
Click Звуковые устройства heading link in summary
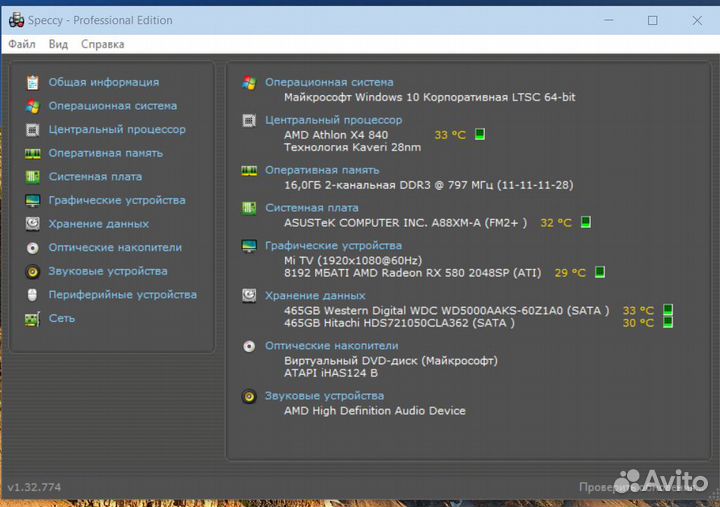pyautogui.click(x=324, y=395)
